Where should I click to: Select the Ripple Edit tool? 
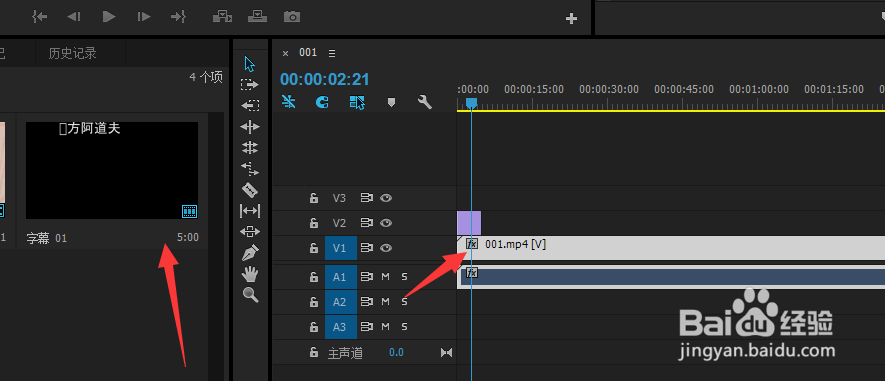(249, 126)
